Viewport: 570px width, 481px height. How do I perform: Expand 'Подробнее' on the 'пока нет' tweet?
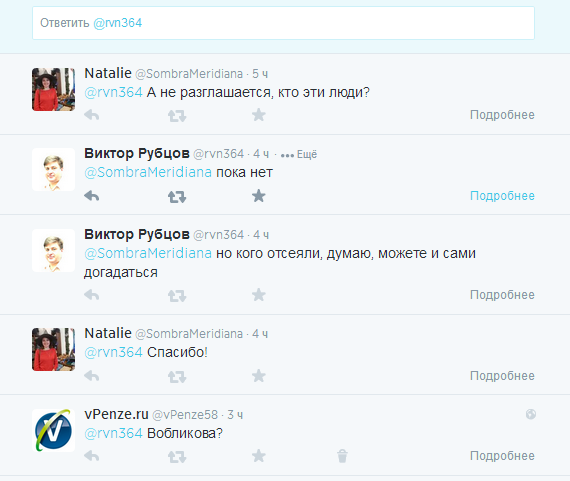pyautogui.click(x=502, y=196)
